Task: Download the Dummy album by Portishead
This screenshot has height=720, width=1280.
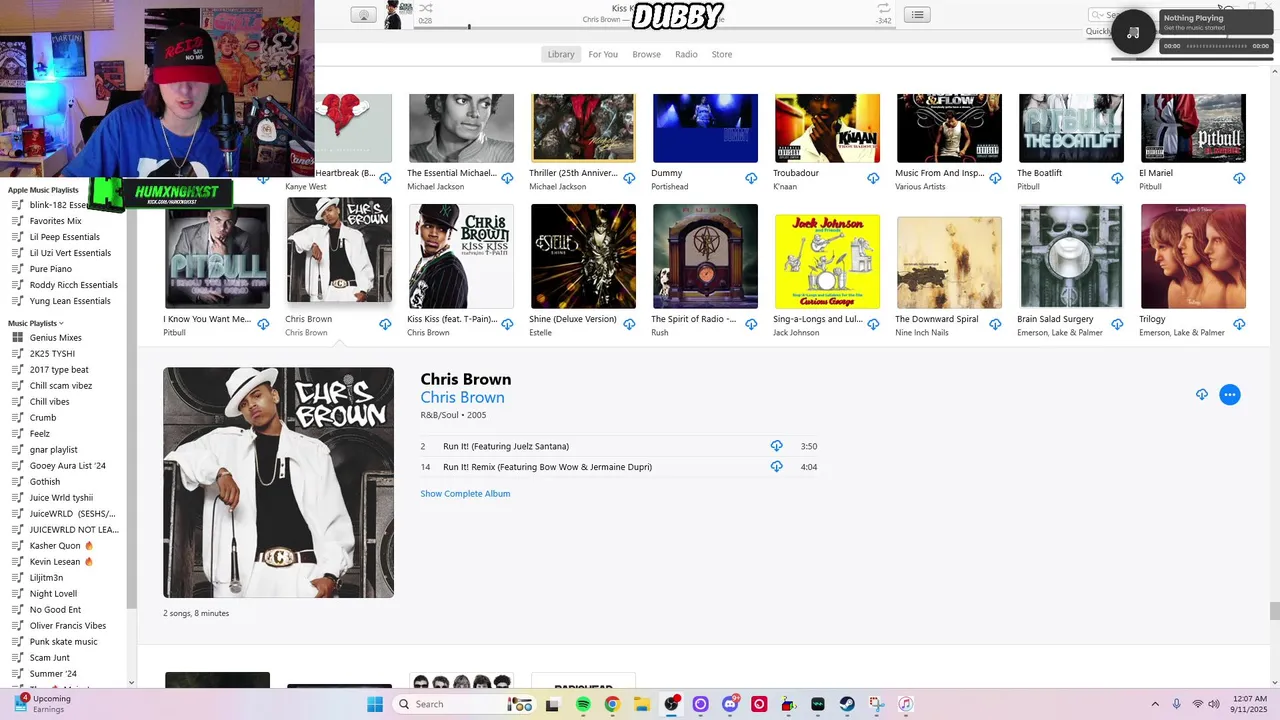Action: pos(751,178)
